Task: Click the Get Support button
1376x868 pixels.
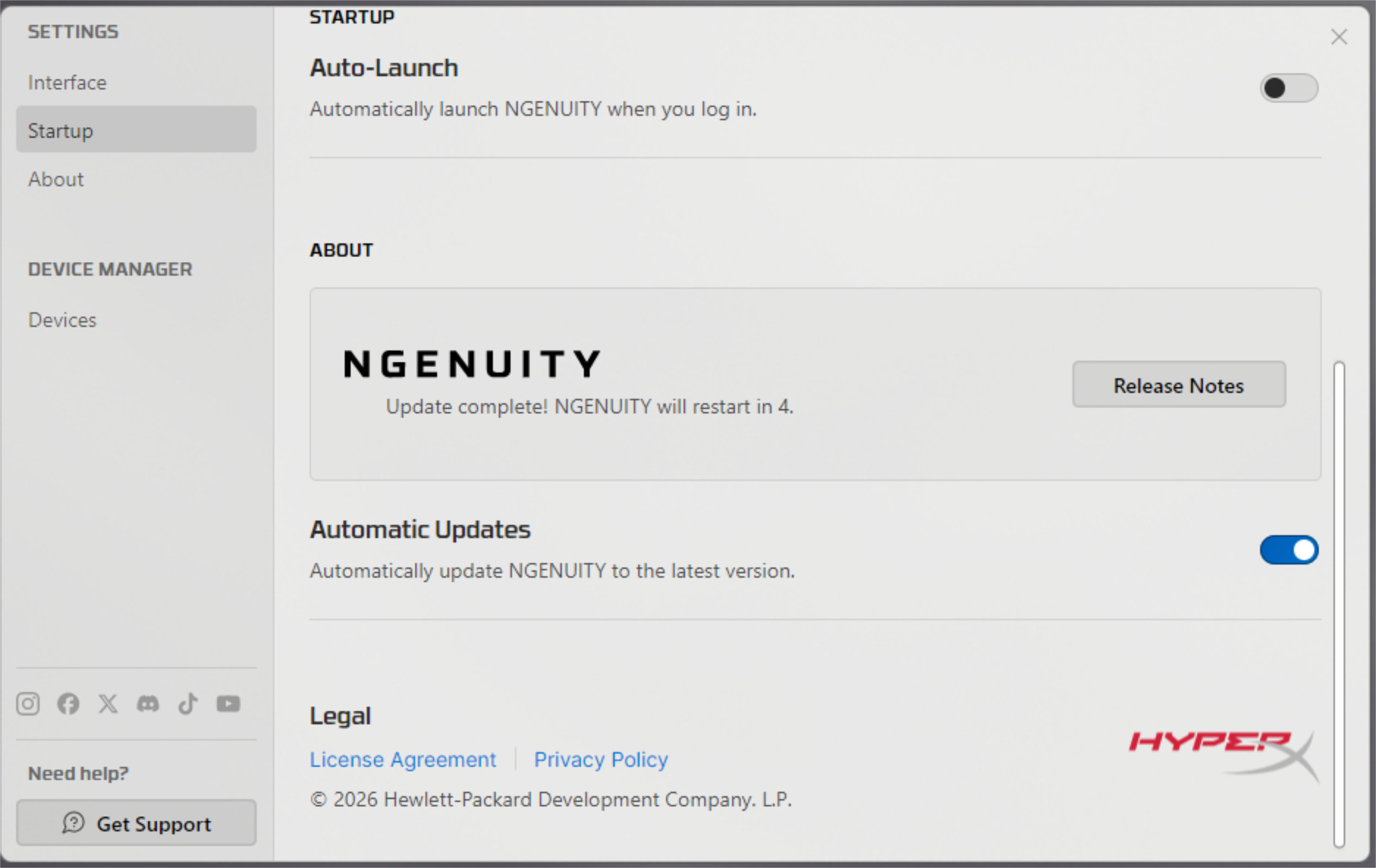Action: tap(136, 823)
